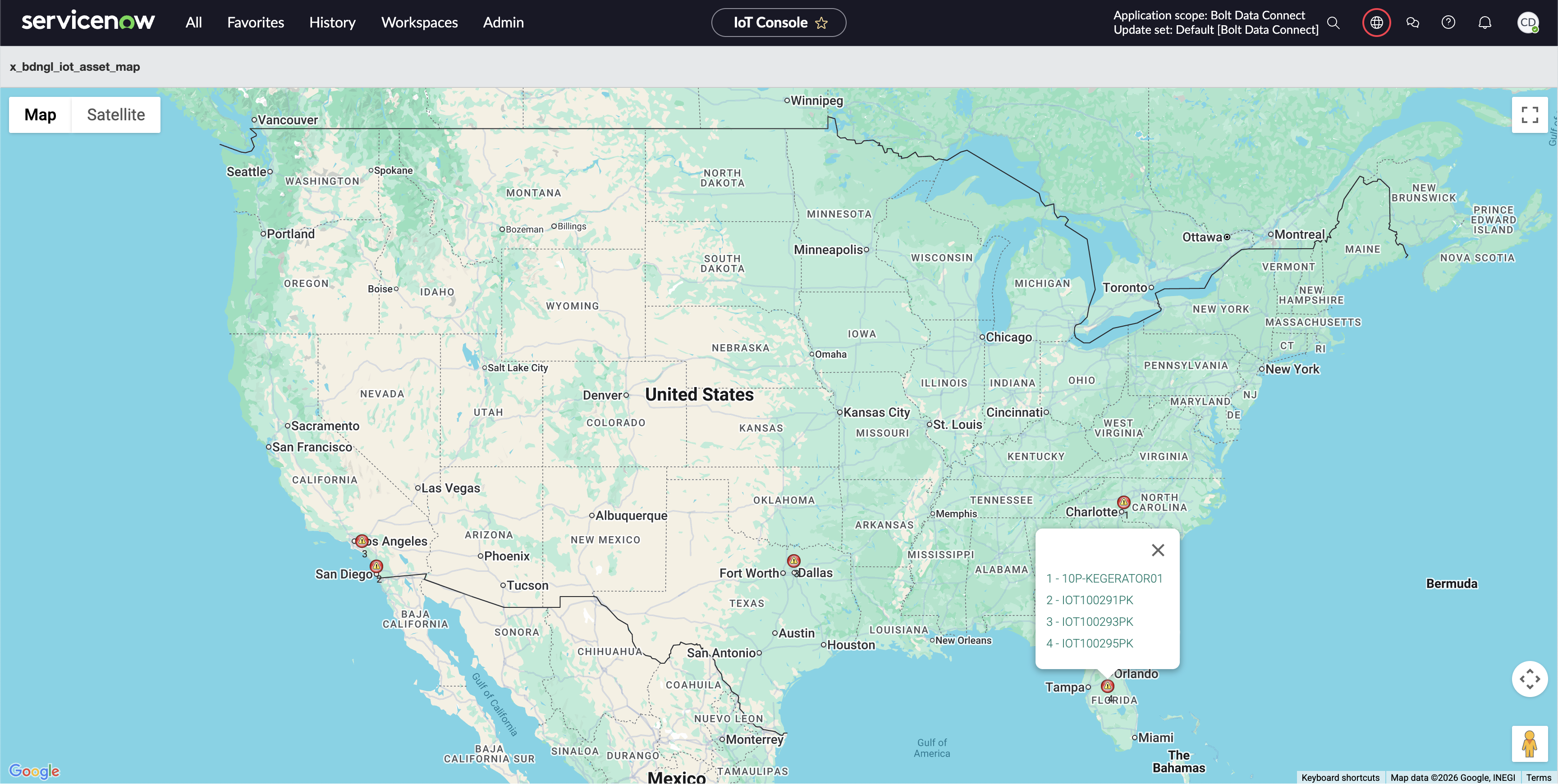This screenshot has height=784, width=1558.
Task: Click the Street View pegman icon
Action: pyautogui.click(x=1530, y=744)
